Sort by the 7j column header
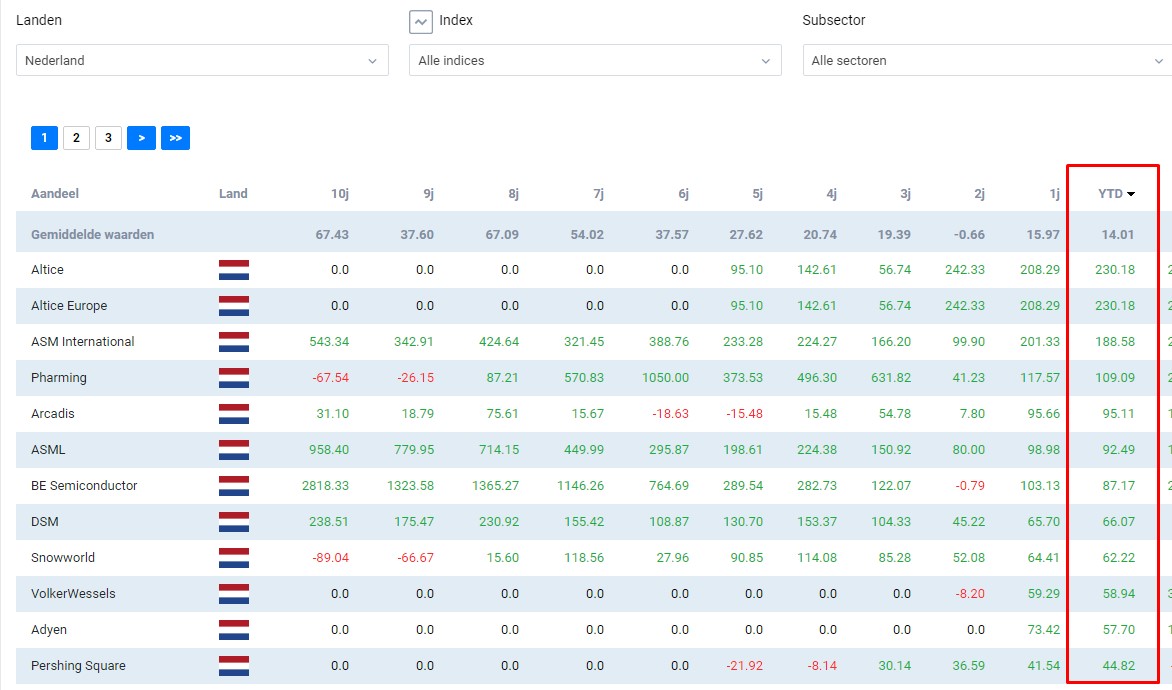Viewport: 1172px width, 690px height. click(599, 194)
